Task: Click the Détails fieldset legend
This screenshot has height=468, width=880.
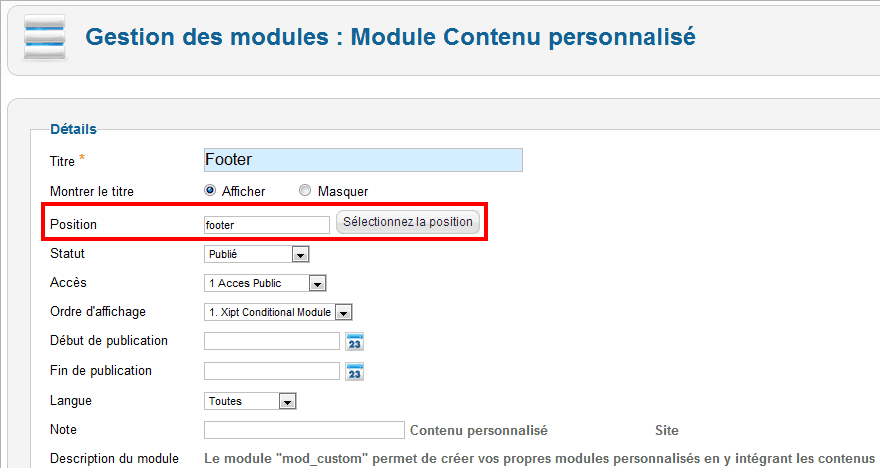Action: [74, 129]
